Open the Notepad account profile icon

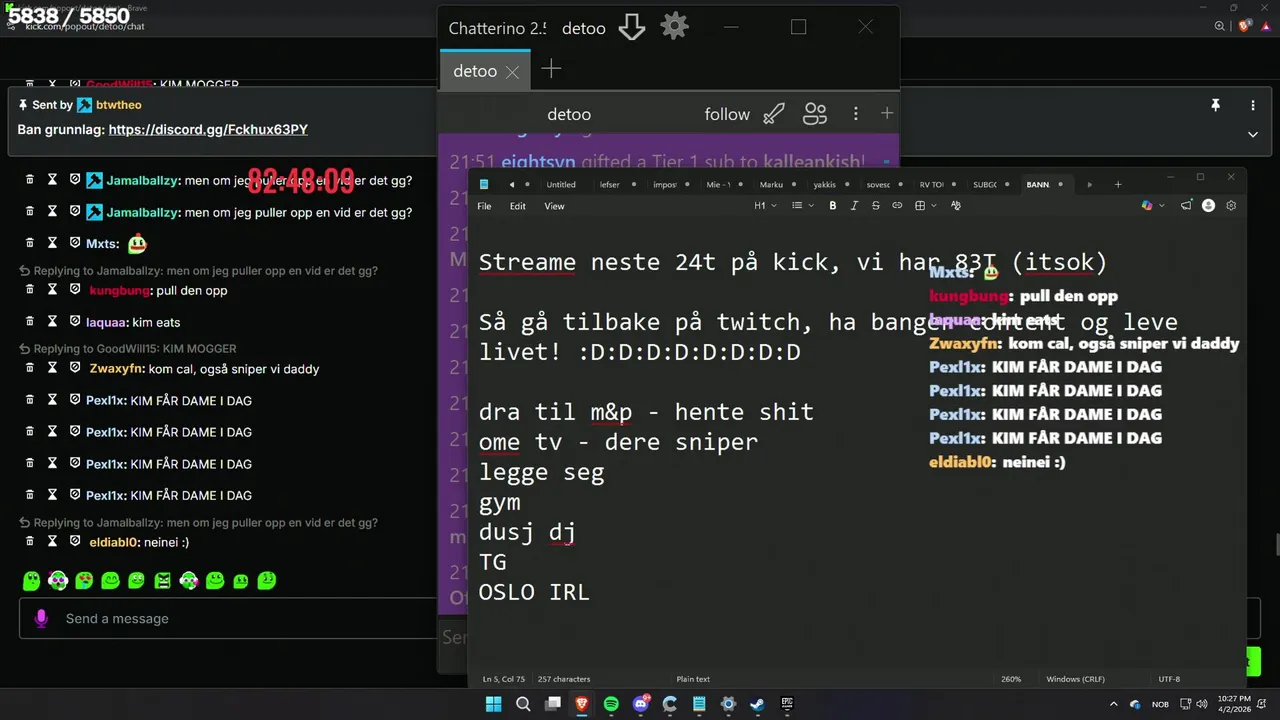1208,206
